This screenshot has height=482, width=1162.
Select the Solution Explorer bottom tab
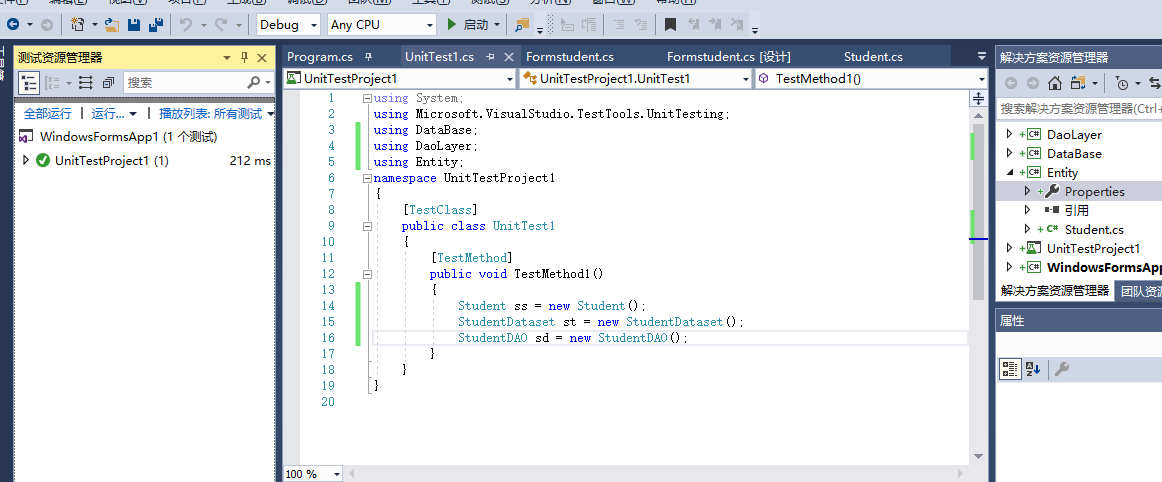(1055, 291)
